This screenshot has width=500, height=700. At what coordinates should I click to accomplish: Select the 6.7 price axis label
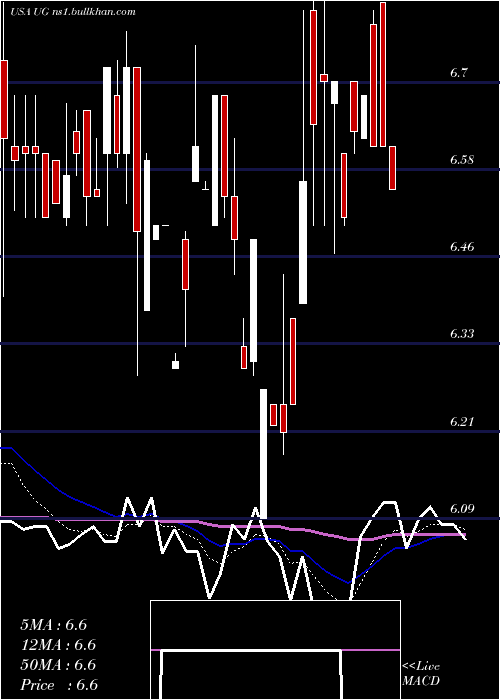459,73
